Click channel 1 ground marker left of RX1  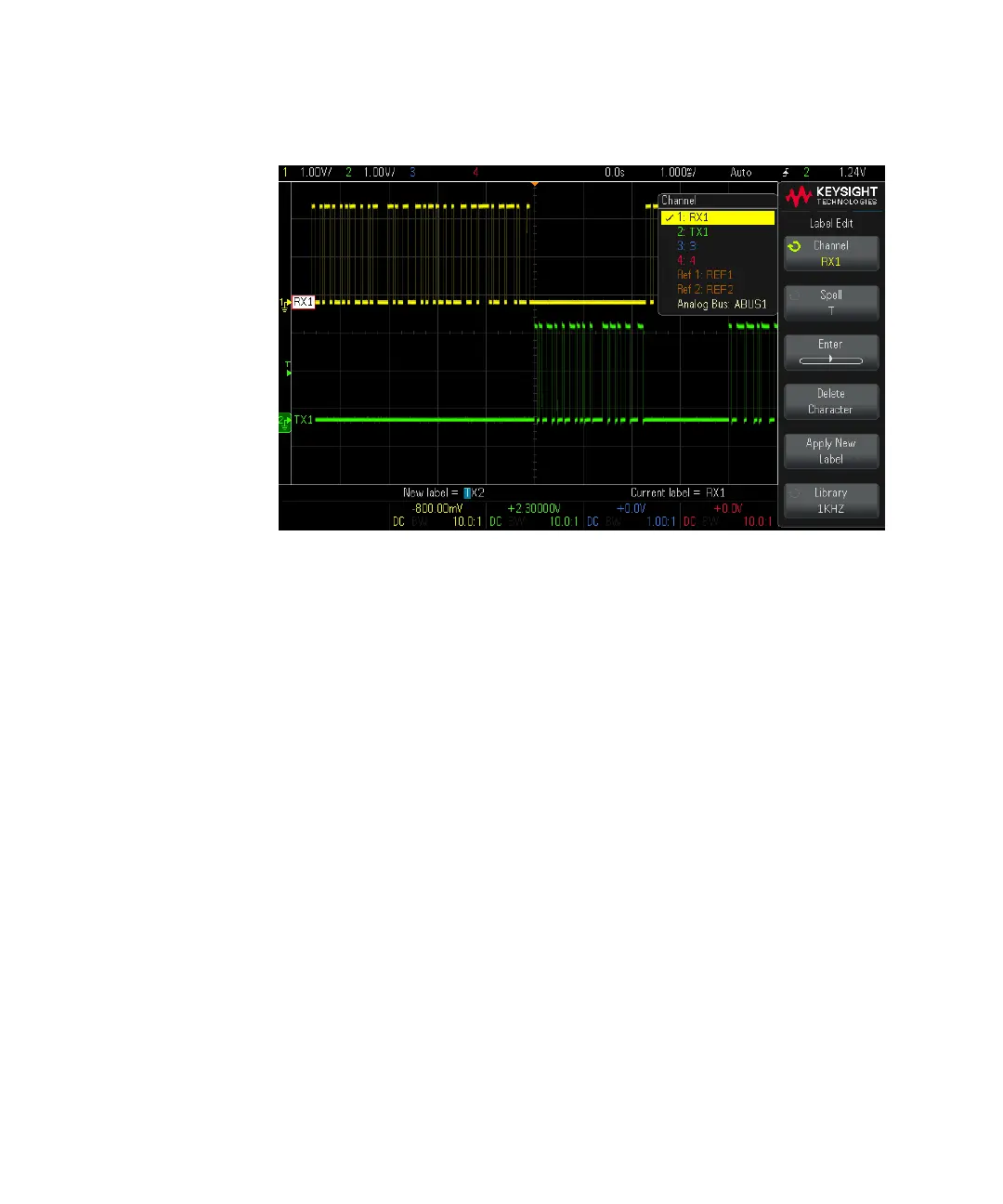[285, 303]
